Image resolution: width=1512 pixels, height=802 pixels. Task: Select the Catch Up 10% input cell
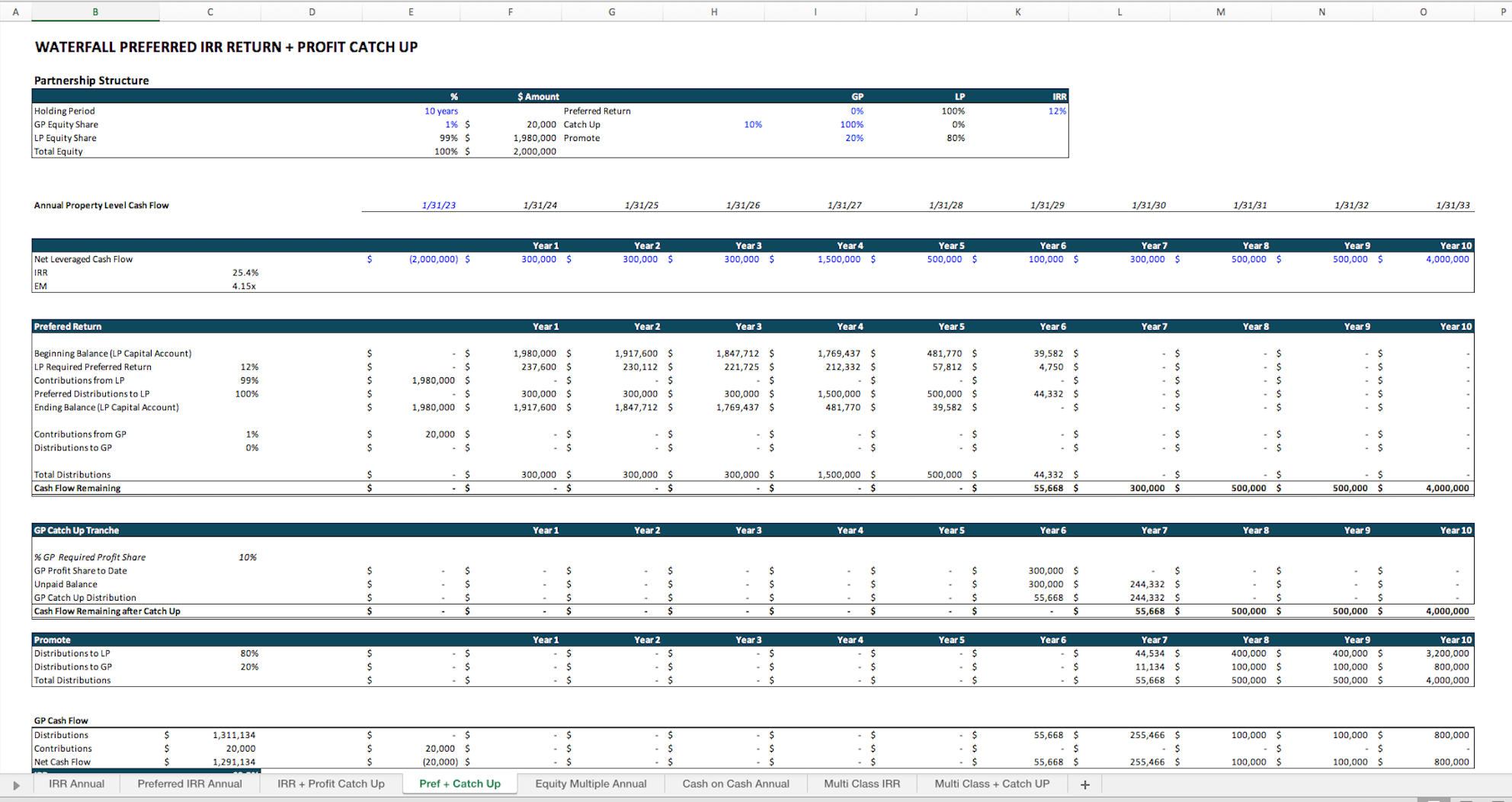pos(753,125)
